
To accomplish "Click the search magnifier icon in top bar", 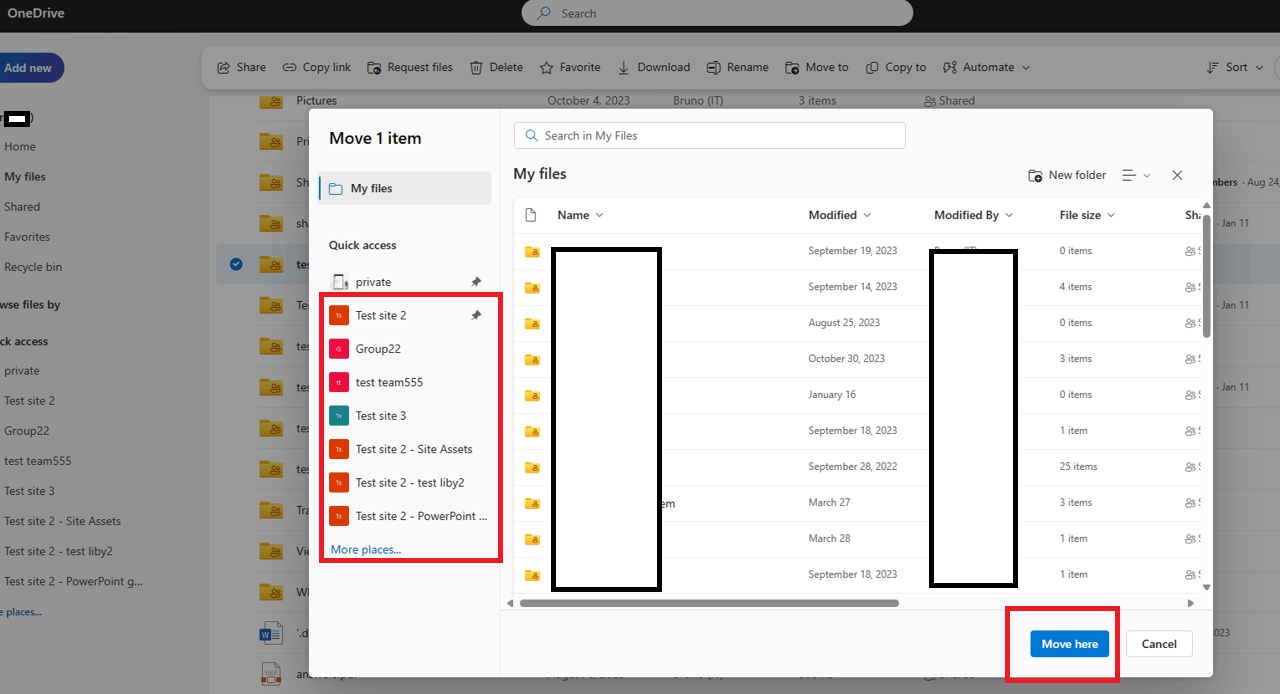I will [x=544, y=13].
